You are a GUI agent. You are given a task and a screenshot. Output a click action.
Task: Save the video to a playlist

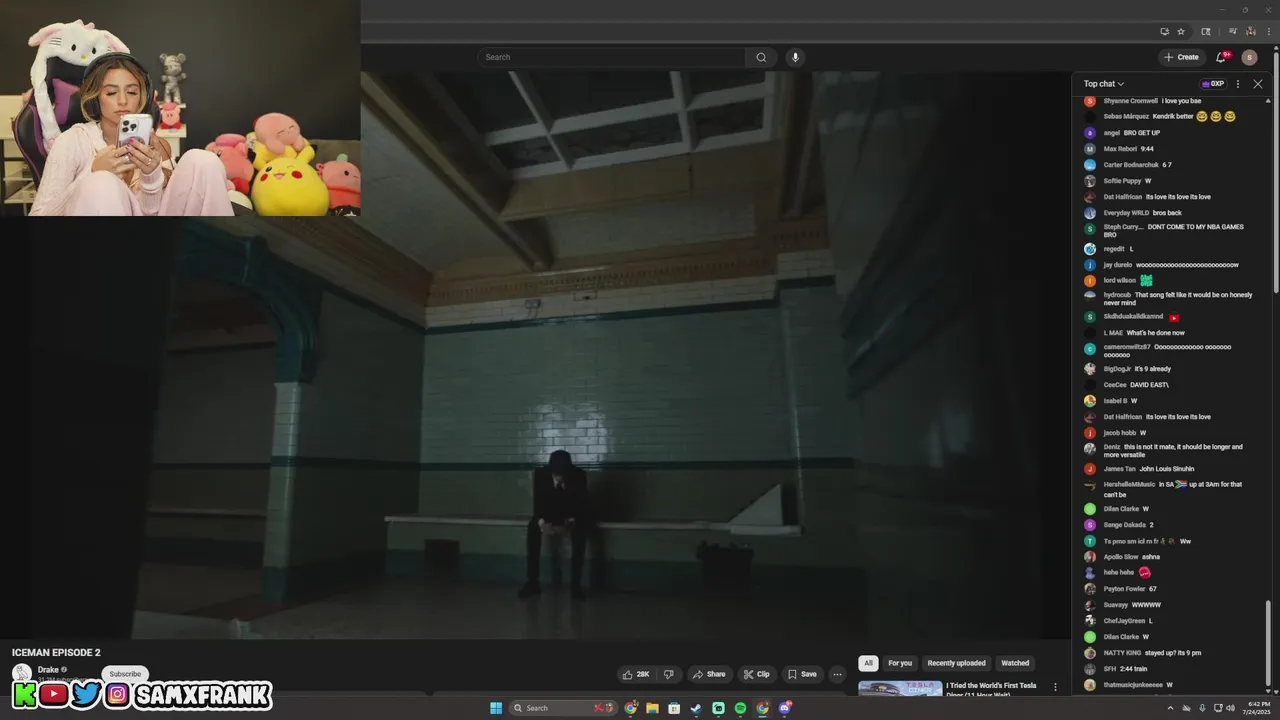click(802, 674)
